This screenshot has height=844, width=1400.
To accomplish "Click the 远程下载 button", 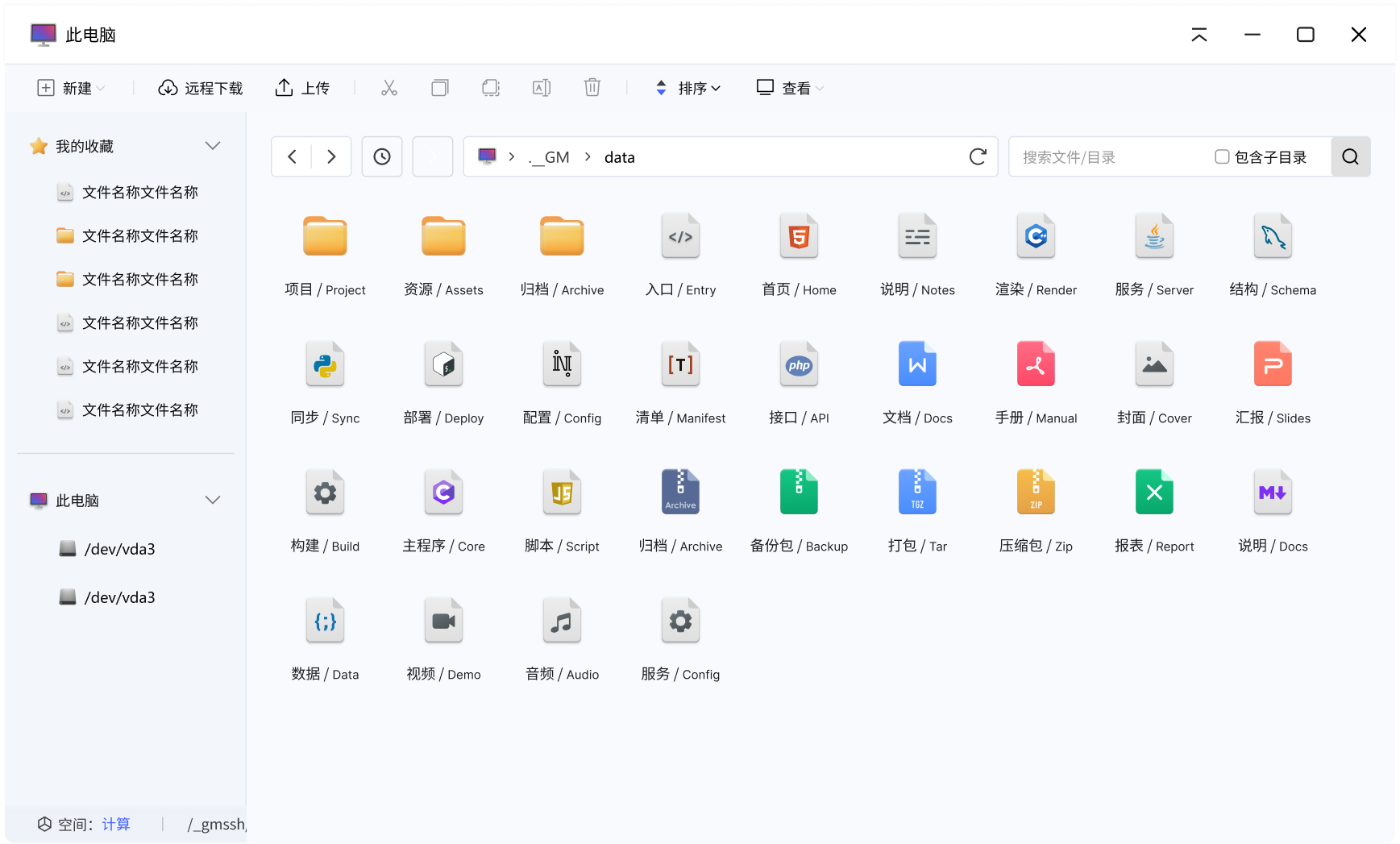I will coord(200,88).
